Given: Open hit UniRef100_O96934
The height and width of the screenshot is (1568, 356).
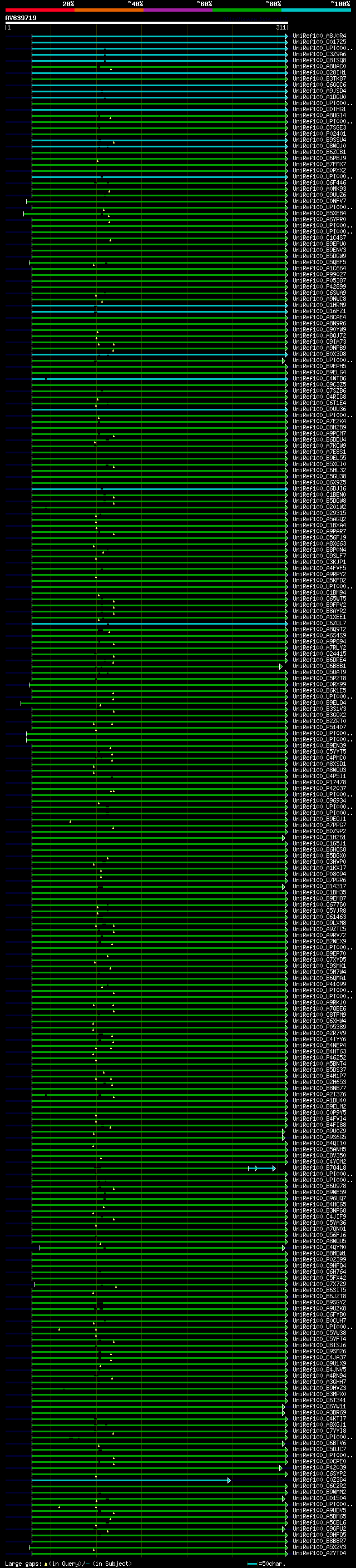Looking at the screenshot, I should point(319,801).
